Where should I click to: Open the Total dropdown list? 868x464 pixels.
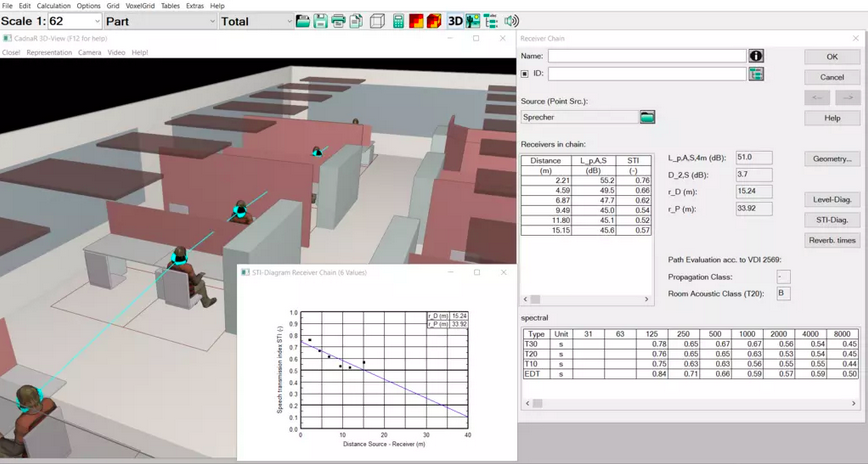click(x=289, y=21)
